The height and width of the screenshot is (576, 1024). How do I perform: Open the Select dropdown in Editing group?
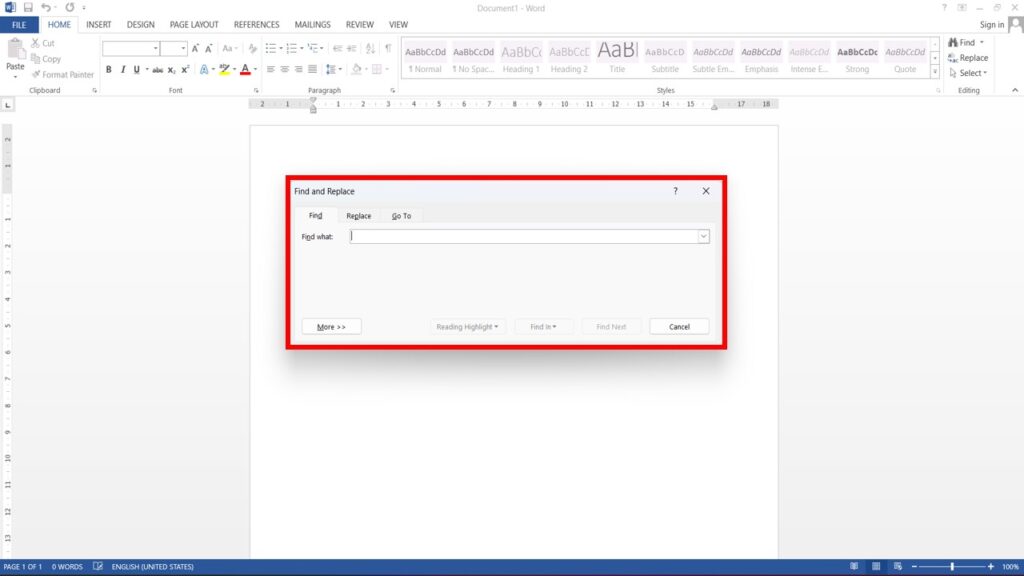(x=970, y=73)
